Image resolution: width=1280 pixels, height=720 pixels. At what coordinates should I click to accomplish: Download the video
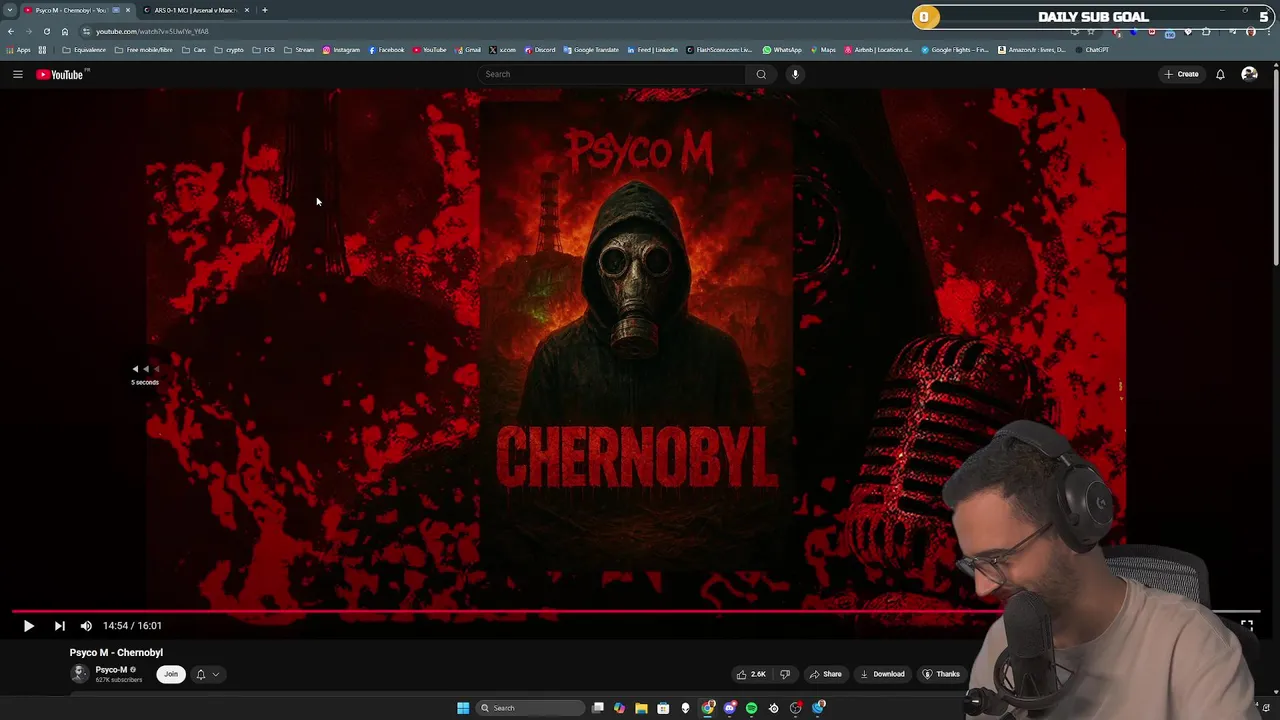(x=882, y=674)
